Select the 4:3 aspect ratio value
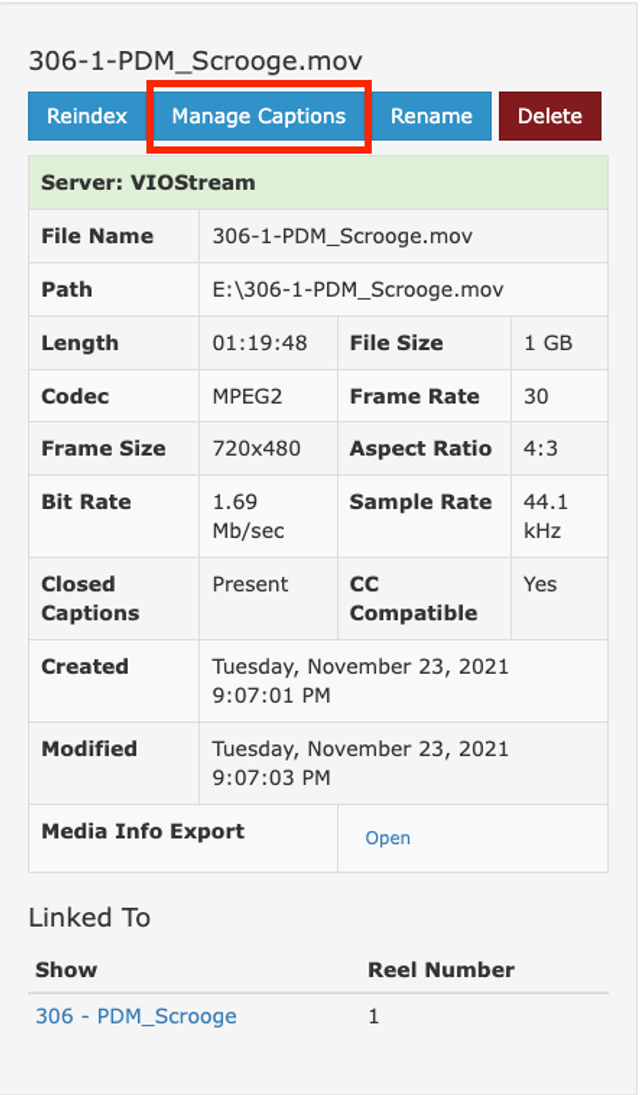Viewport: 640px width, 1095px height. [541, 449]
